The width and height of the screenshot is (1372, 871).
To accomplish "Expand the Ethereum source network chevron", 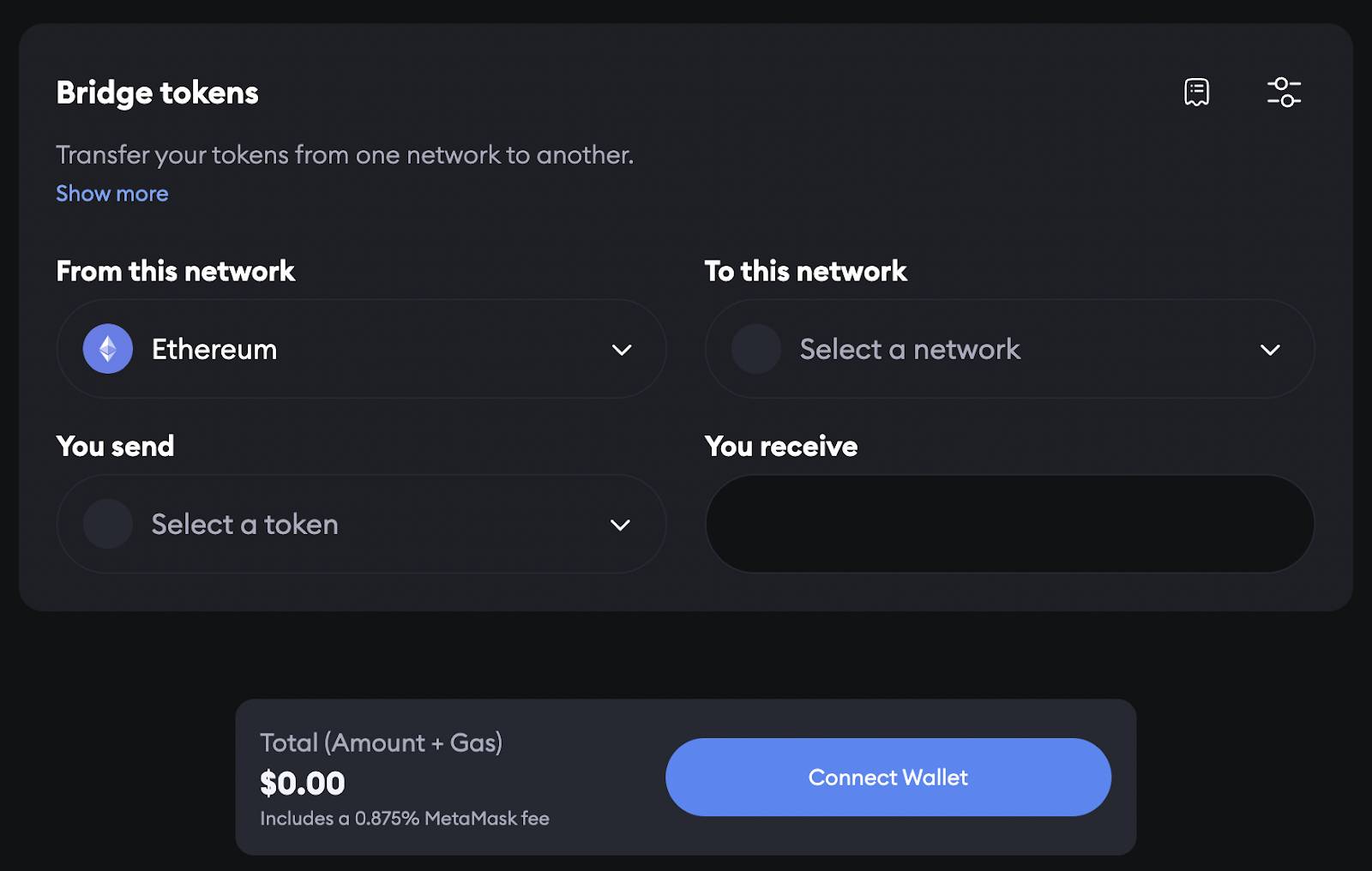I will [622, 350].
